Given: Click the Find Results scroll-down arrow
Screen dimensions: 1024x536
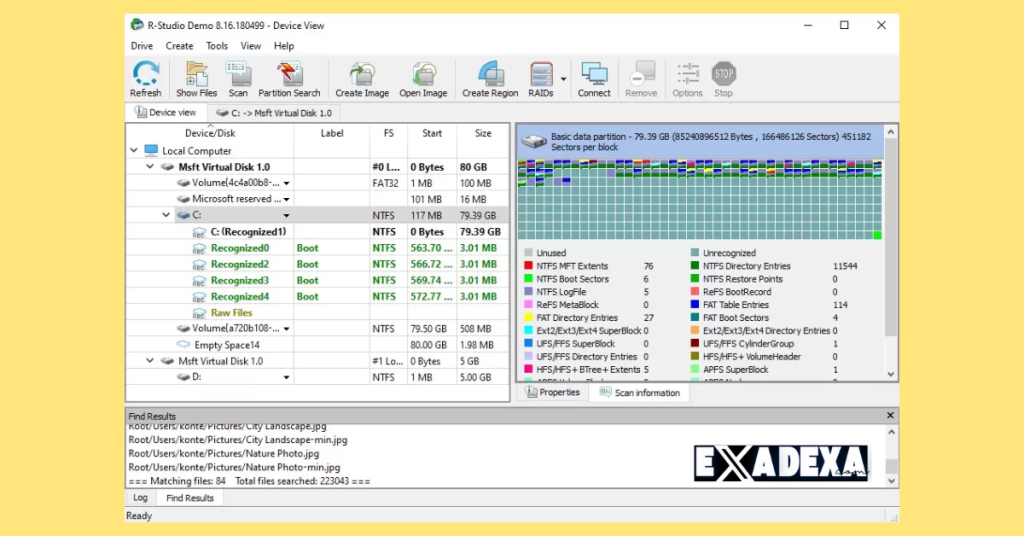Looking at the screenshot, I should click(x=891, y=481).
